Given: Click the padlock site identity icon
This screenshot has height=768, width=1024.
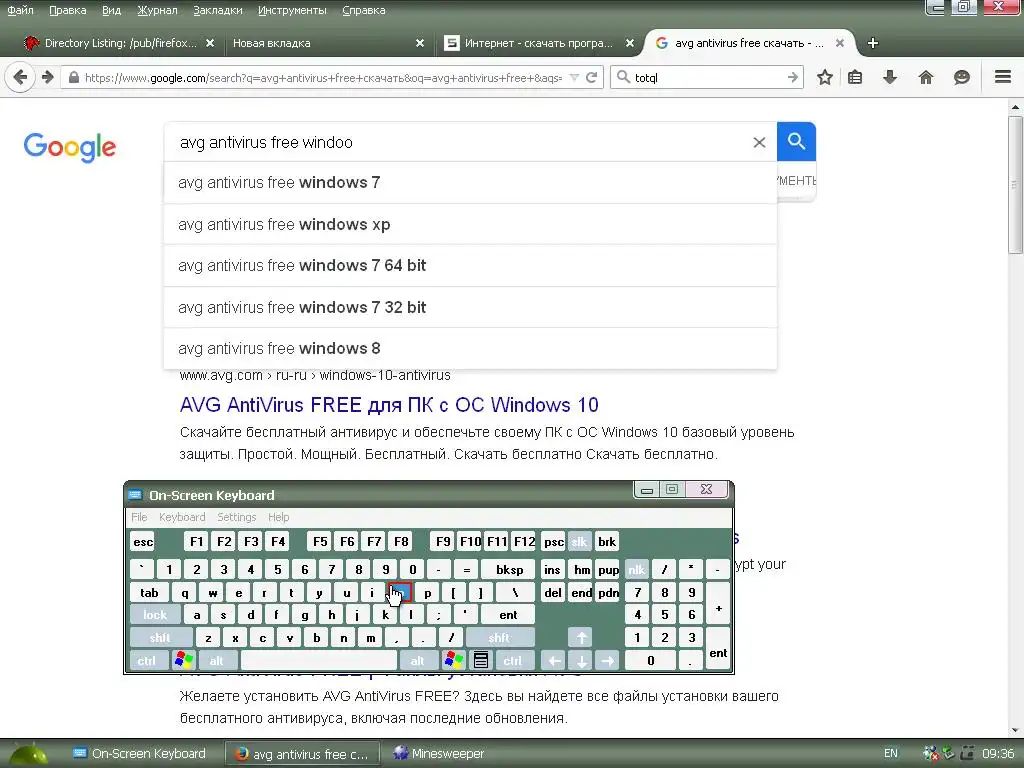Looking at the screenshot, I should pos(74,77).
